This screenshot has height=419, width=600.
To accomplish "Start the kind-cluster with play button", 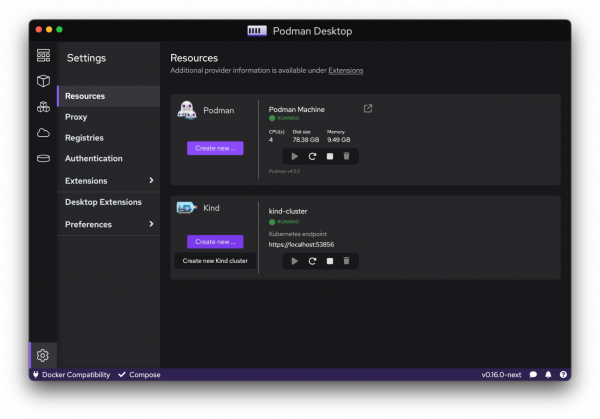I will click(294, 261).
